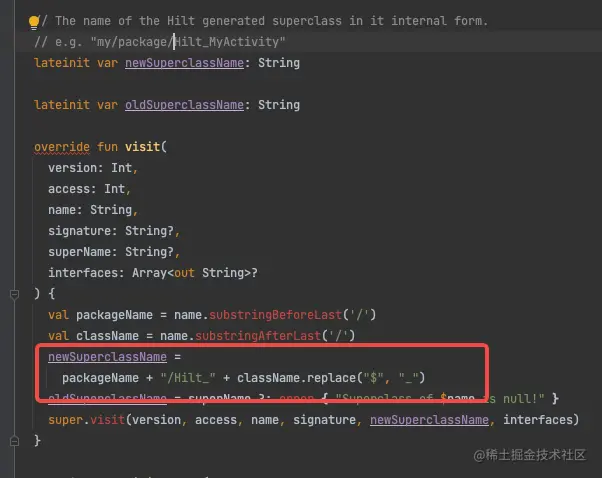This screenshot has width=602, height=478.
Task: Click className.replace call
Action: [x=331, y=378]
